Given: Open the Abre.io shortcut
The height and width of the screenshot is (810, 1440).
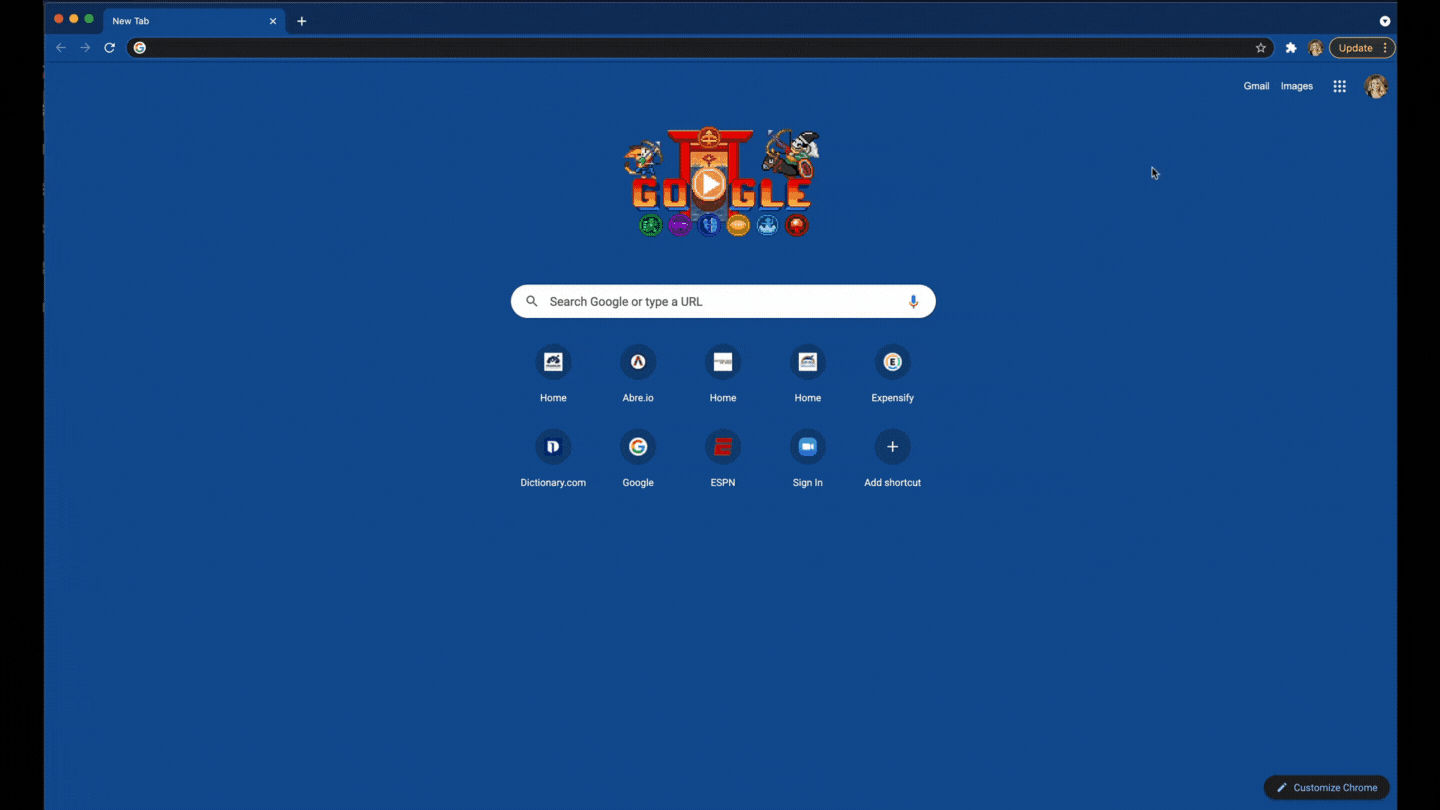Looking at the screenshot, I should [x=638, y=374].
